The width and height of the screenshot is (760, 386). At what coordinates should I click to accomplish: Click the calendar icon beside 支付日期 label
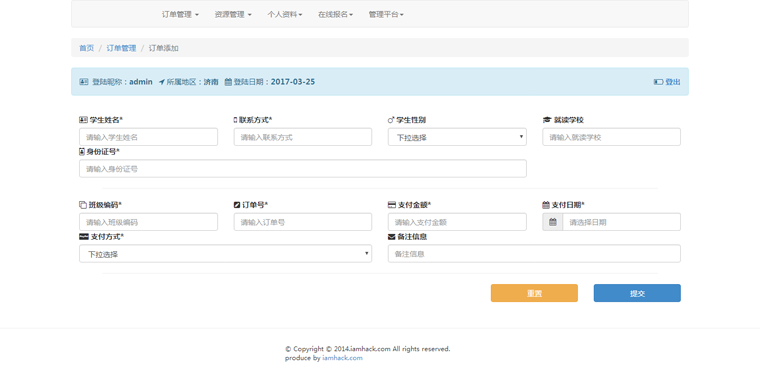point(546,205)
